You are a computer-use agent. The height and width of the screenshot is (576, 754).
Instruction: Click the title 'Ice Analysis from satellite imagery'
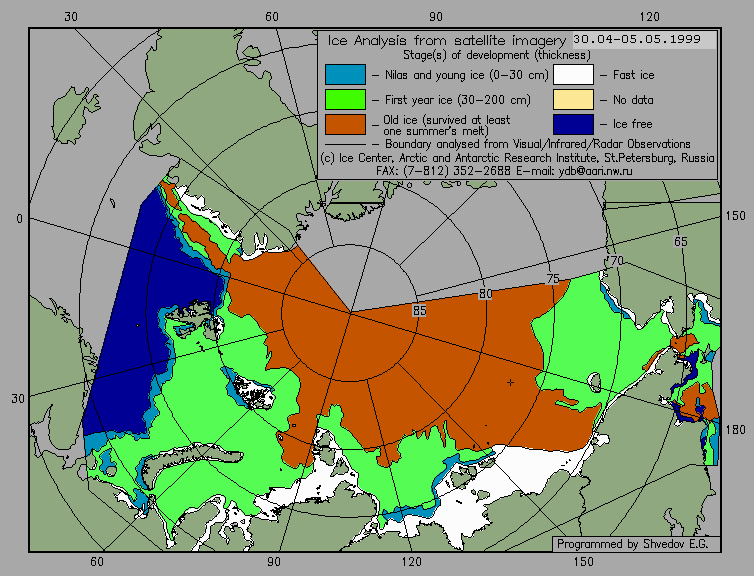click(x=447, y=40)
